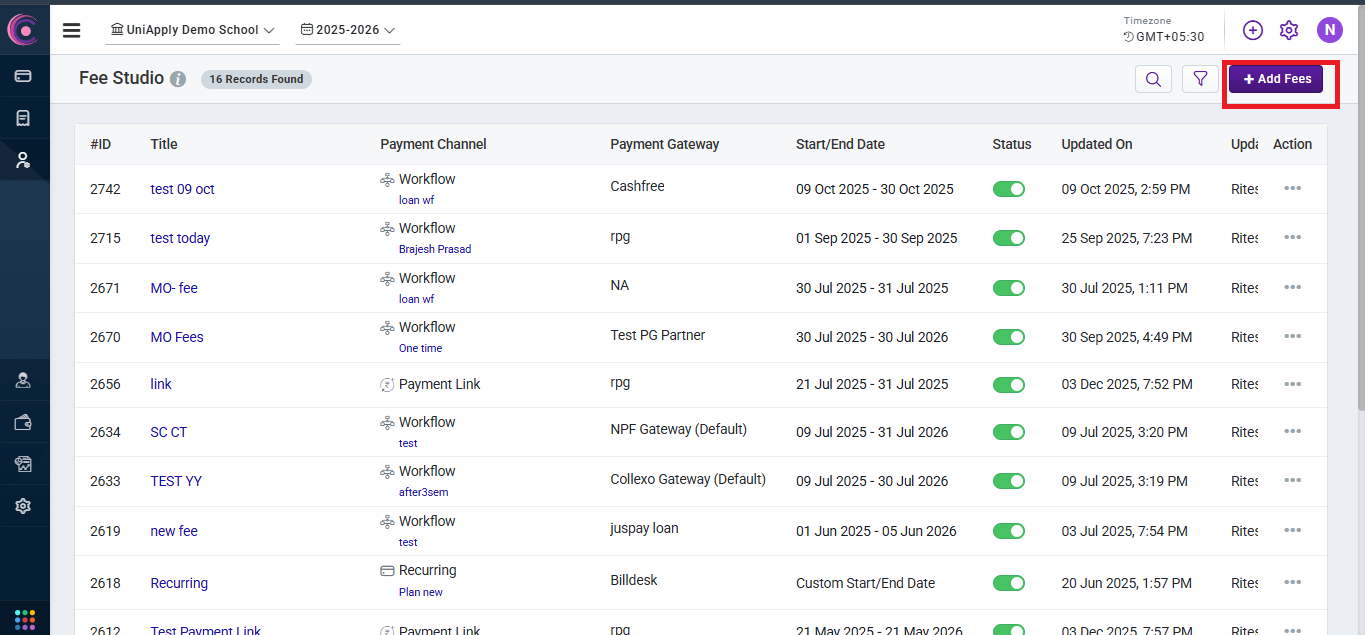Click the Add Fees button
Screen dimensions: 1365x635
(1276, 79)
